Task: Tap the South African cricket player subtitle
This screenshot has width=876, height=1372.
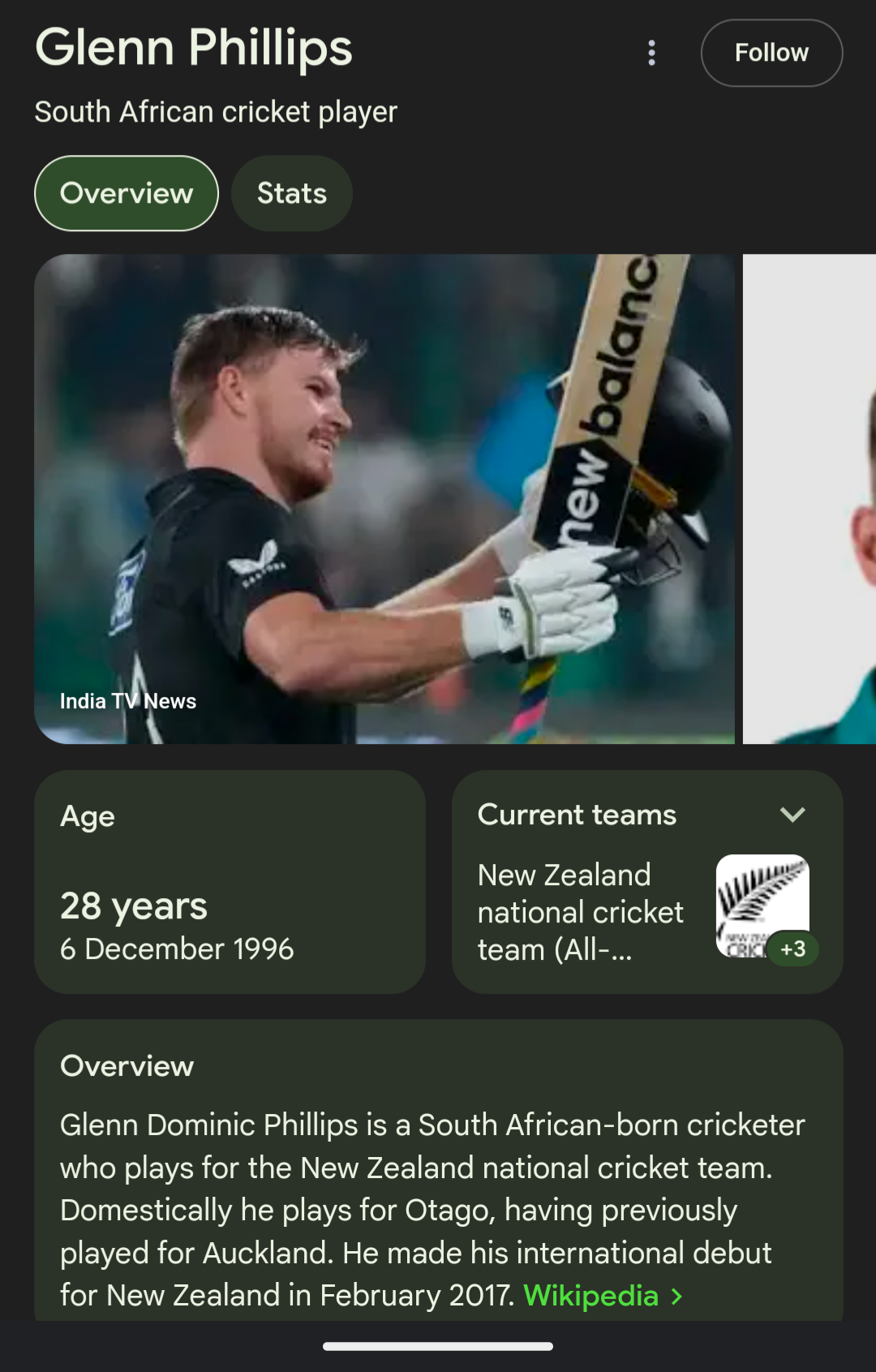Action: (215, 111)
